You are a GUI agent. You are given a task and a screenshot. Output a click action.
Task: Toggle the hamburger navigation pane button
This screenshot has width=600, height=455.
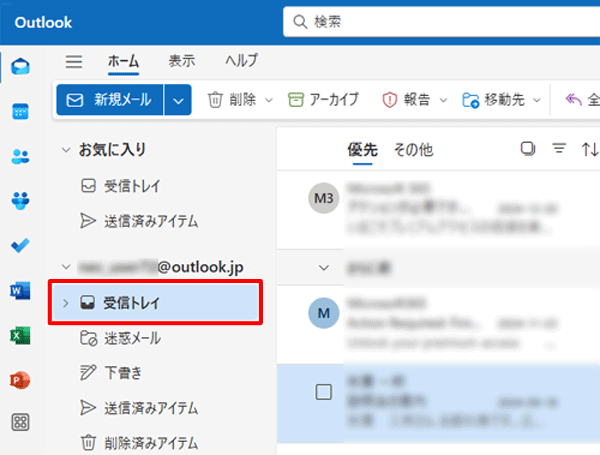[73, 61]
